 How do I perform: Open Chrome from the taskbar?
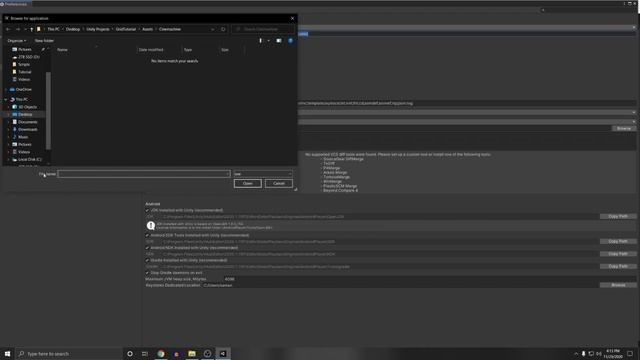(x=161, y=353)
